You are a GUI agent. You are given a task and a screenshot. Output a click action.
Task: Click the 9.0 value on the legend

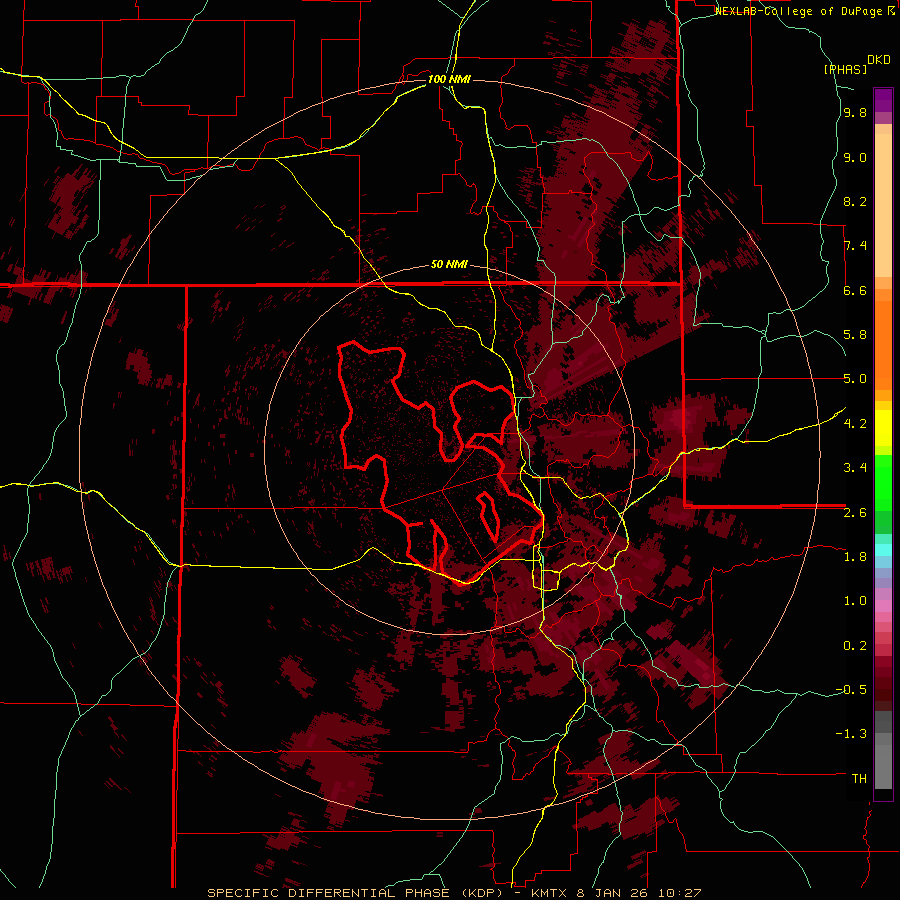coord(855,157)
